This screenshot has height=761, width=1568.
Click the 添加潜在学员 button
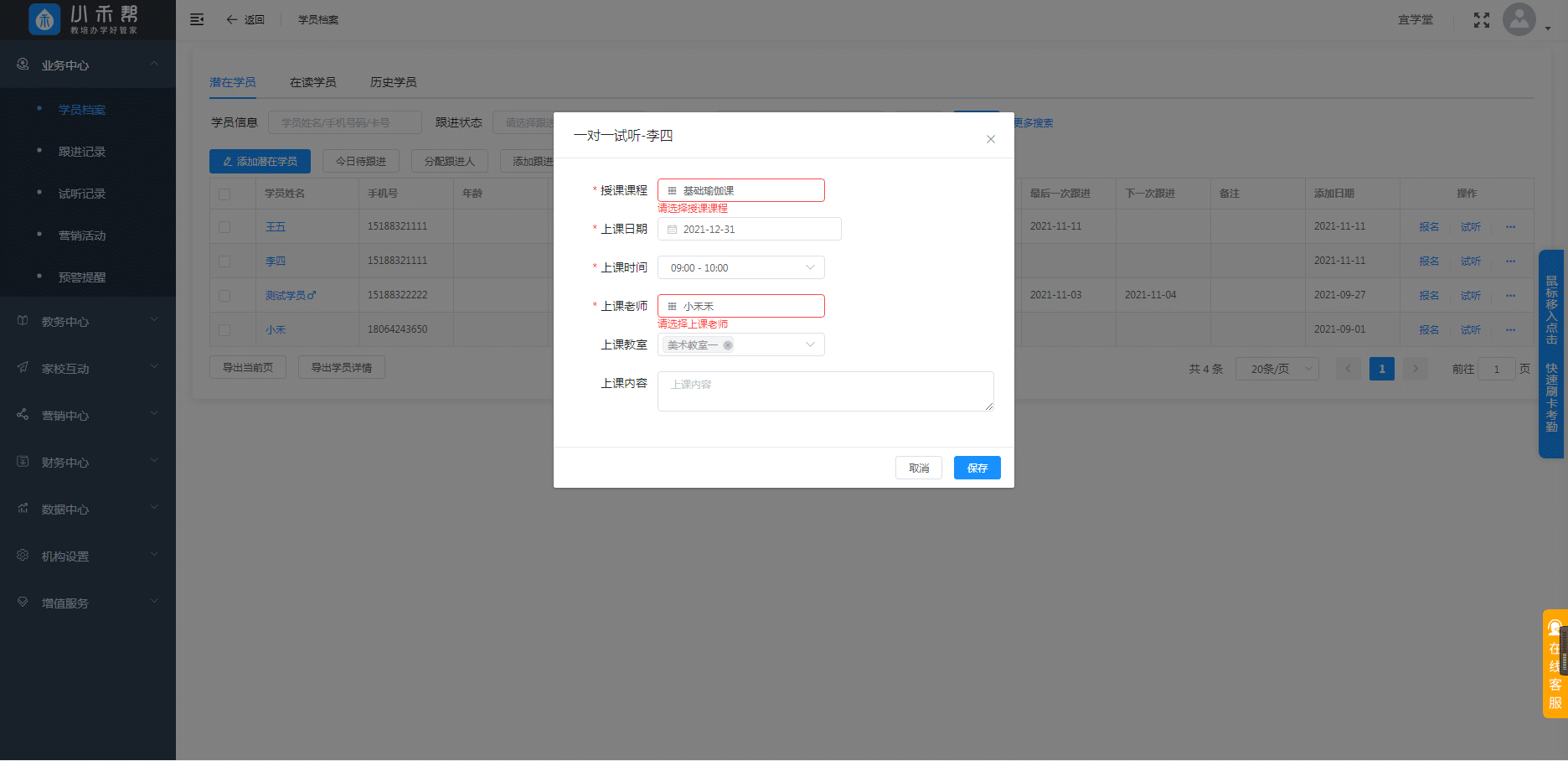pyautogui.click(x=260, y=162)
